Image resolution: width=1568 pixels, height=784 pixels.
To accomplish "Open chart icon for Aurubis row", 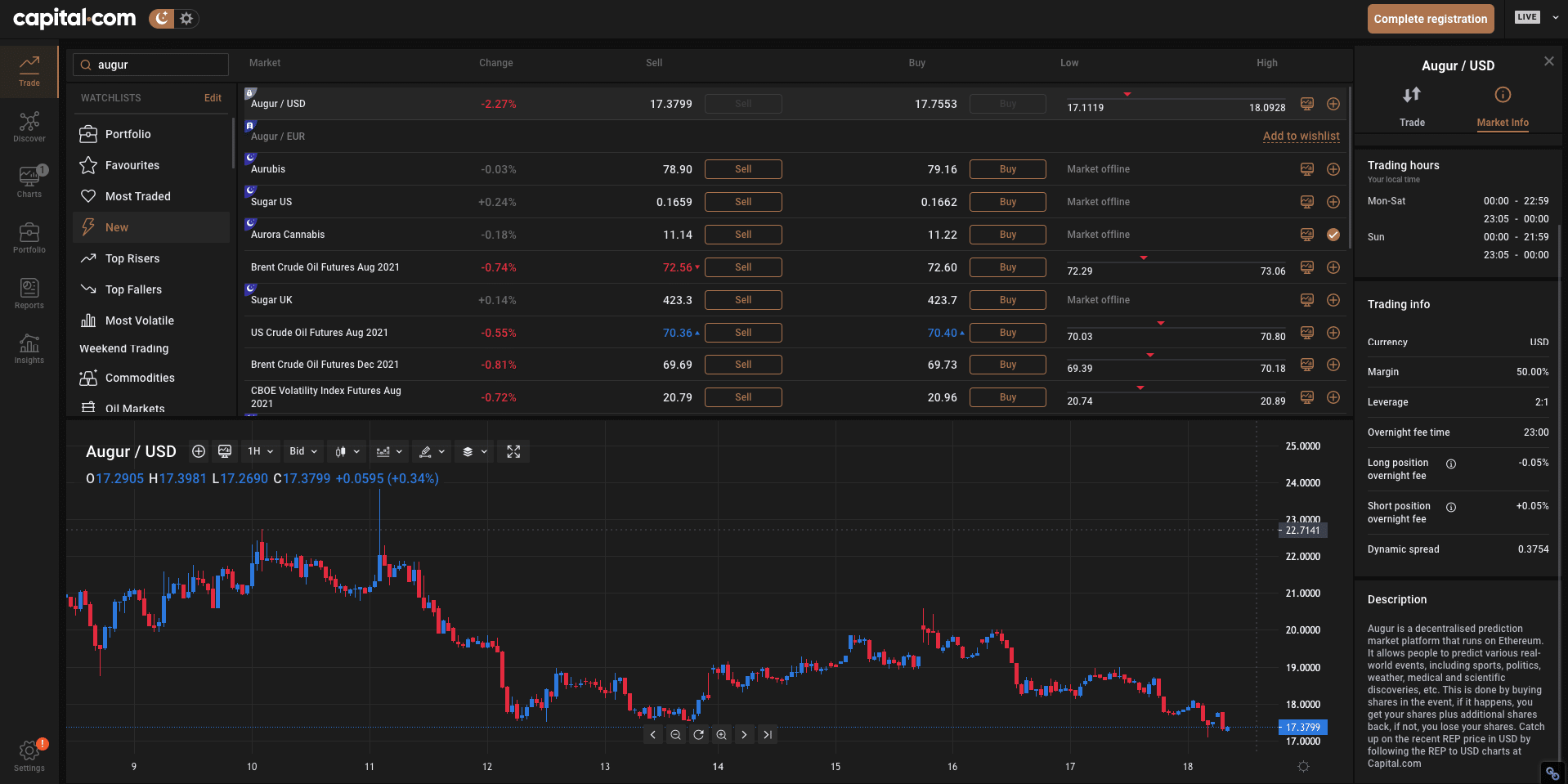I will tap(1307, 169).
